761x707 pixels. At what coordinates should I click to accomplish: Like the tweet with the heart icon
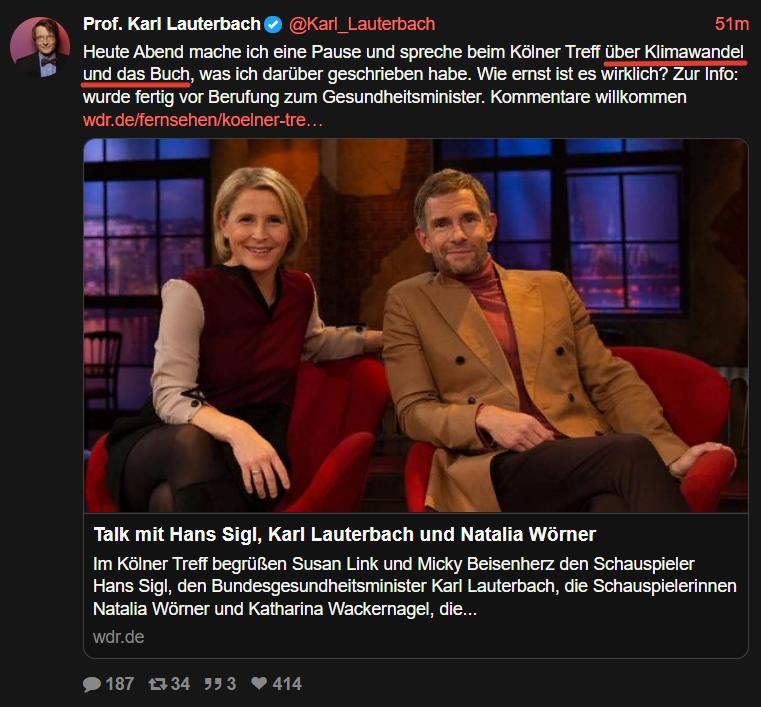[x=259, y=683]
